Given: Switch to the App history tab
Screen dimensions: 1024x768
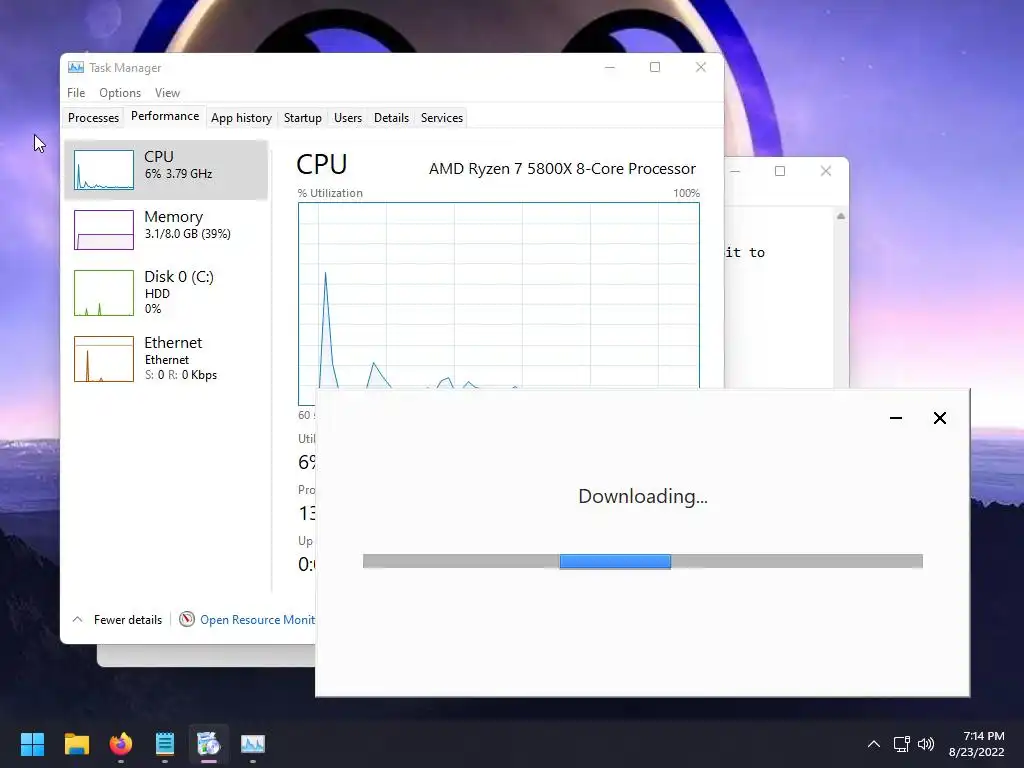Looking at the screenshot, I should tap(241, 118).
